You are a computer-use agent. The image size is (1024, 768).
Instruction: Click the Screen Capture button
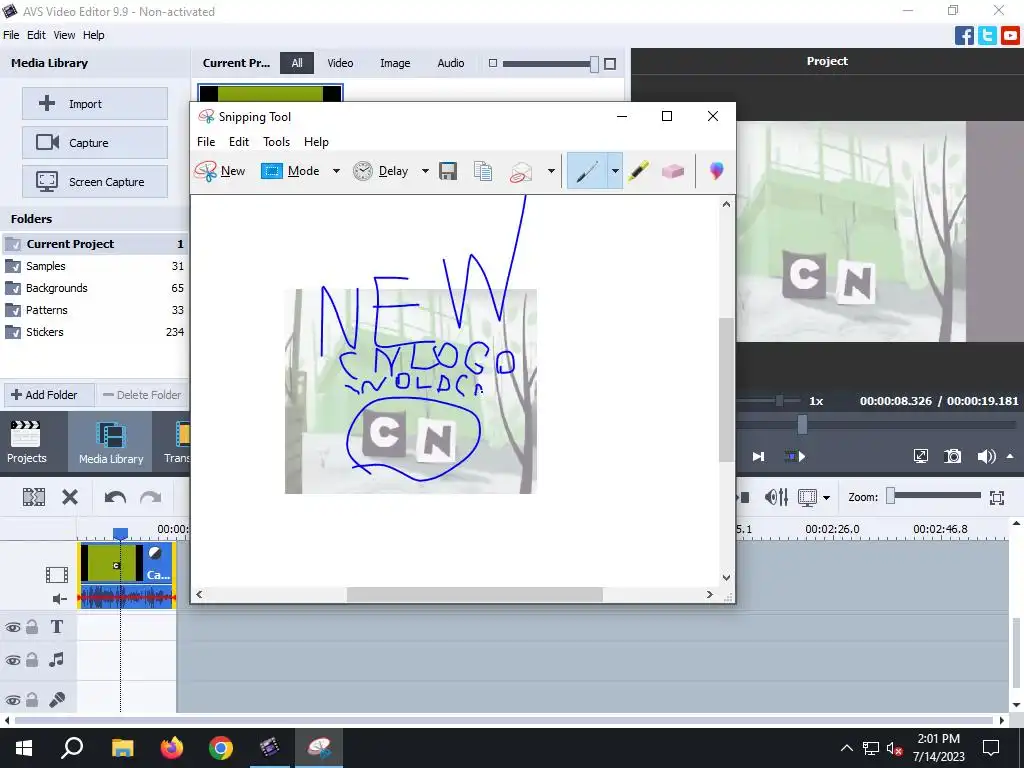pyautogui.click(x=95, y=182)
